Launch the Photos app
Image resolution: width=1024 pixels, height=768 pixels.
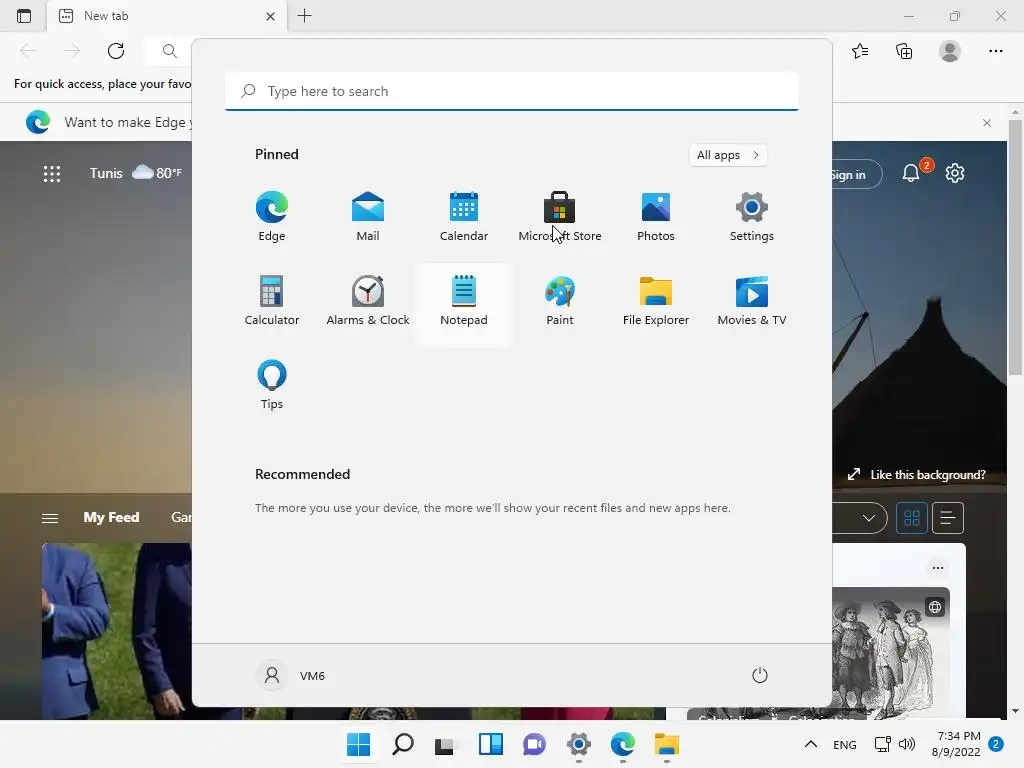656,217
